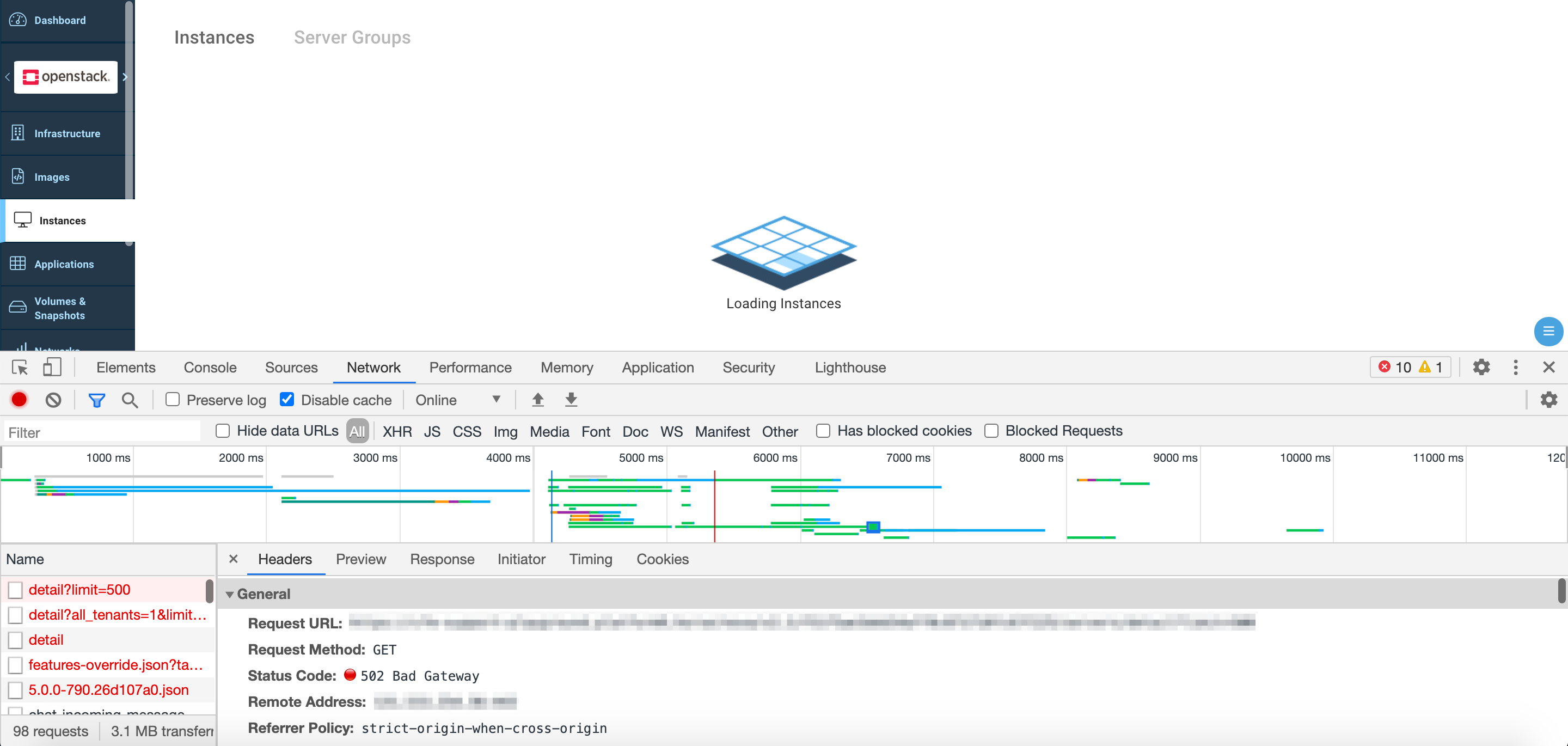Image resolution: width=1568 pixels, height=746 pixels.
Task: Toggle the network filter funnel icon
Action: coord(97,400)
